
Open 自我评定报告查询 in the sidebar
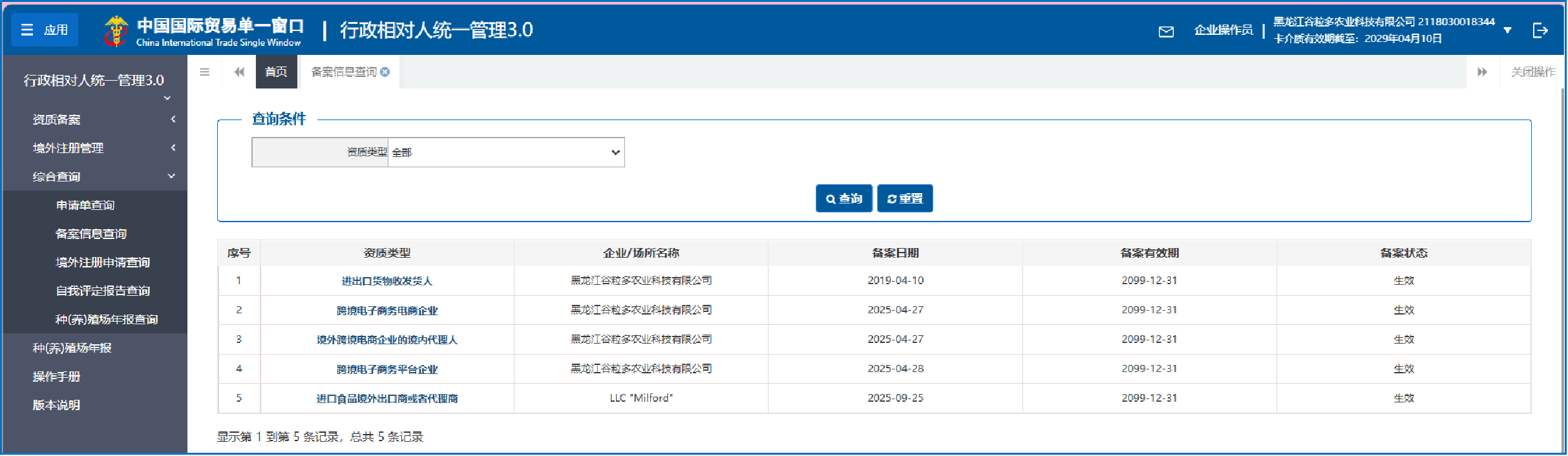tap(103, 291)
